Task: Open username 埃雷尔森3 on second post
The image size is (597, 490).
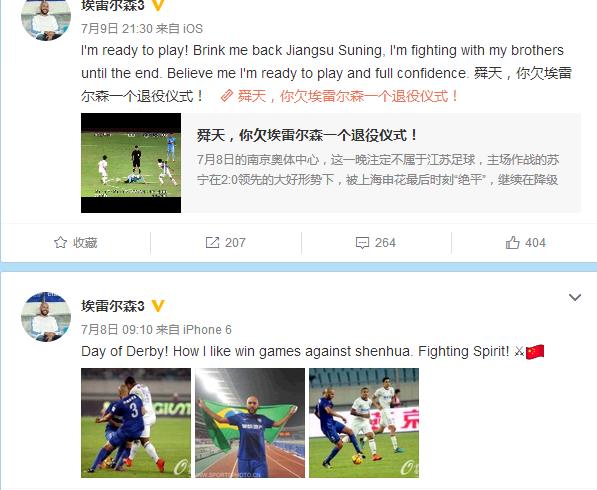Action: coord(113,306)
